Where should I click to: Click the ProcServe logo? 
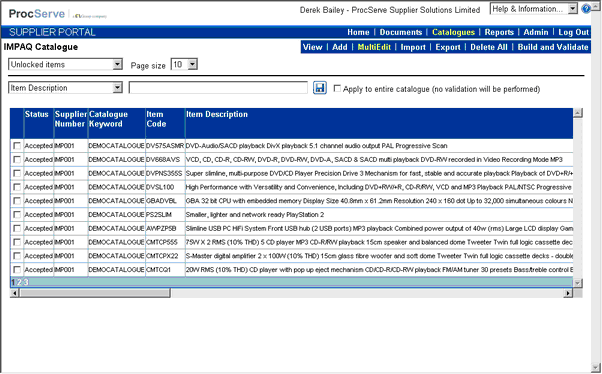tap(37, 14)
